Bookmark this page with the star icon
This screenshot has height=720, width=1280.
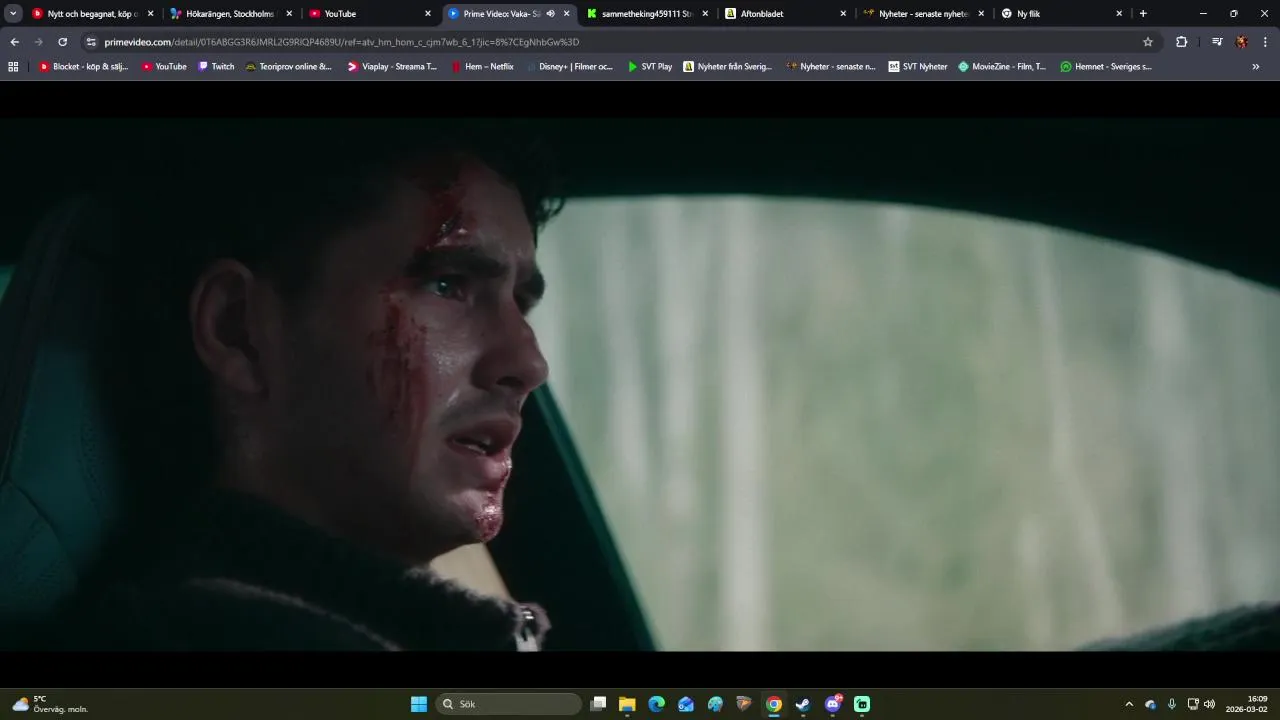[x=1148, y=42]
